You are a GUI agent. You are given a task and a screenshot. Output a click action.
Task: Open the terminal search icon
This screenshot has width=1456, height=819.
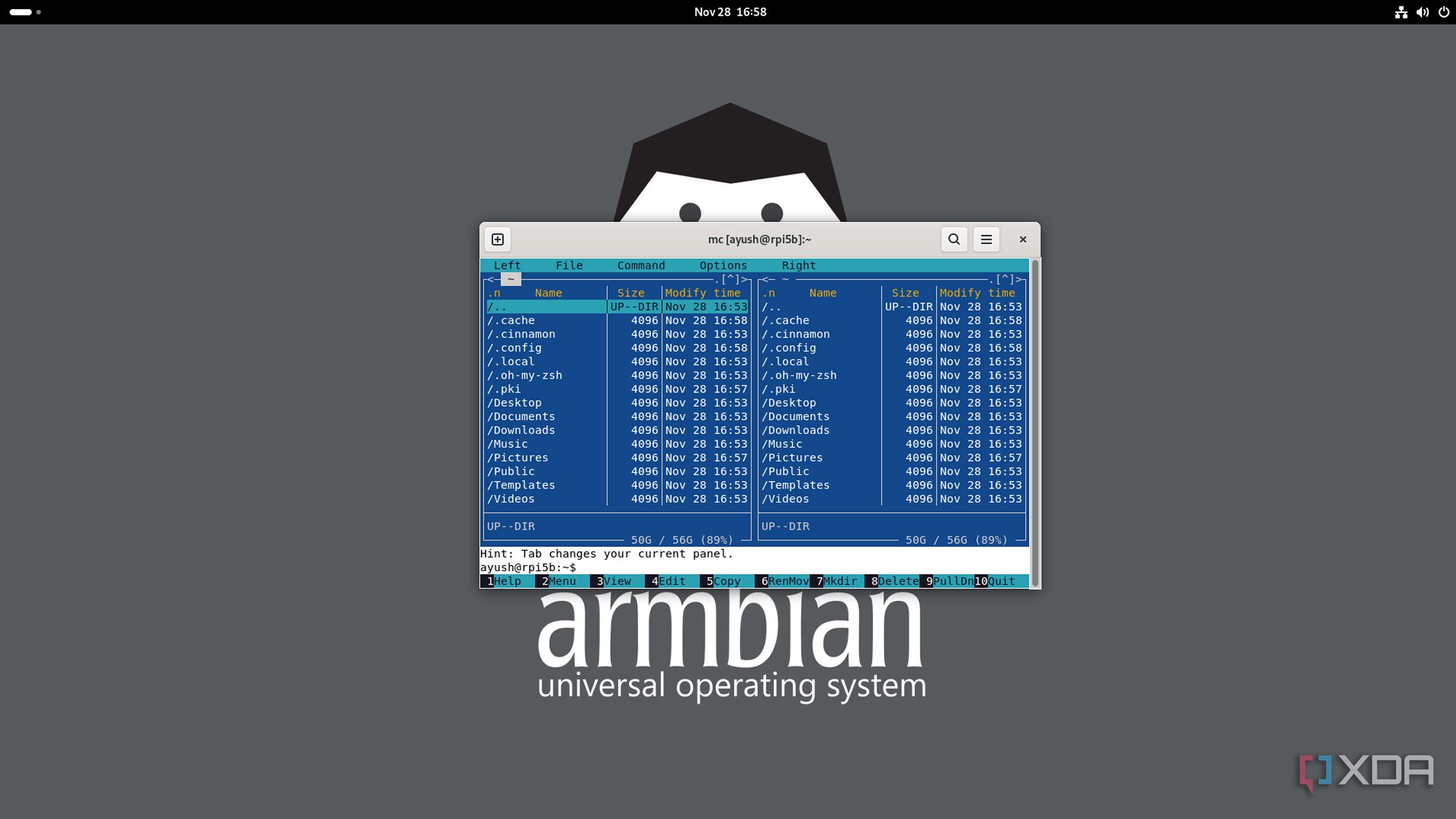[954, 239]
